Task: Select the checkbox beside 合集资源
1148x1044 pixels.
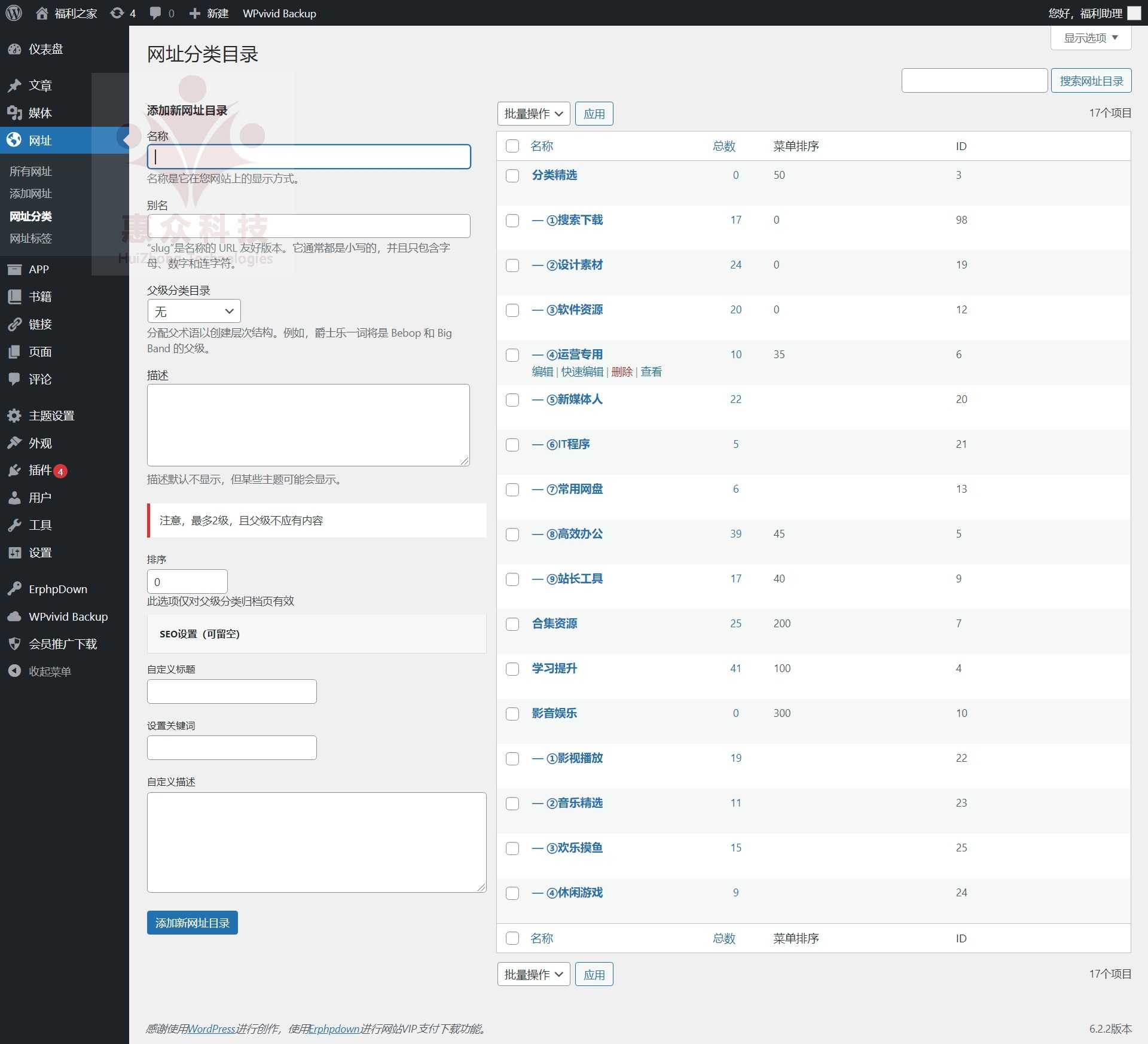Action: pos(512,624)
